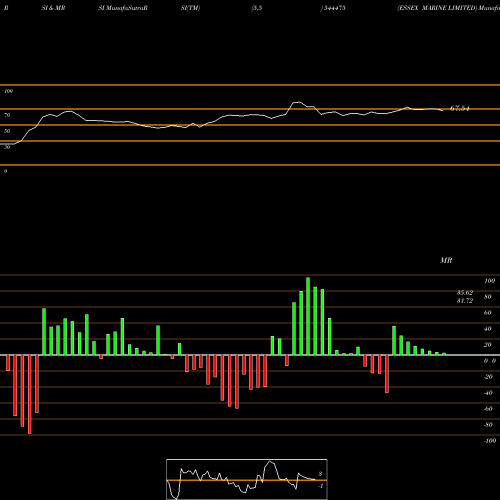Click the RSI value label 67.54
Viewport: 500px width, 500px height.
click(x=459, y=108)
